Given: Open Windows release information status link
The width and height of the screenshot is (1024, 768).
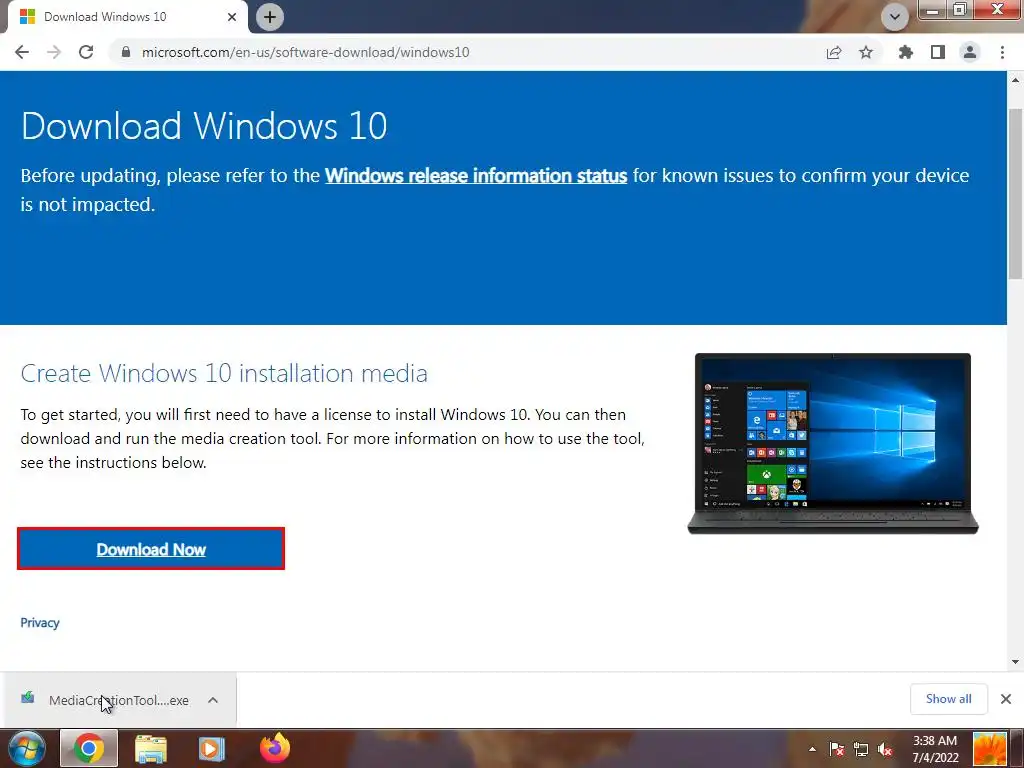Looking at the screenshot, I should coord(476,176).
